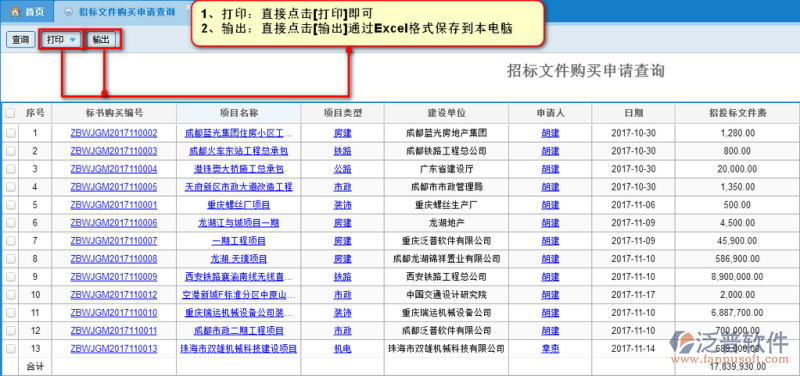This screenshot has width=800, height=376.
Task: Click the 日期 column header
Action: (633, 113)
